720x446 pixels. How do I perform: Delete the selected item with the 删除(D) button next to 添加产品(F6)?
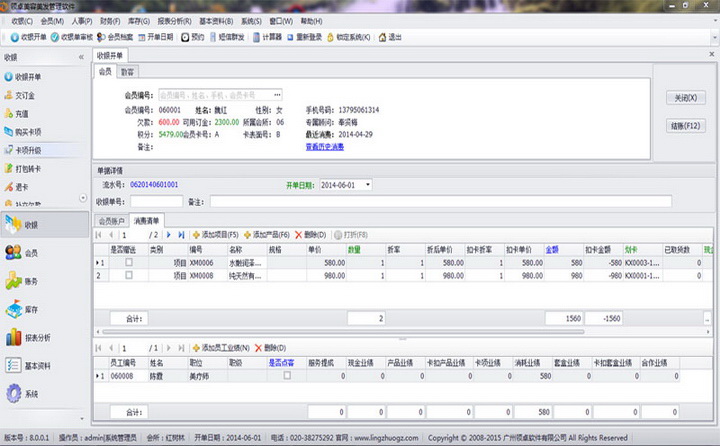click(x=310, y=235)
